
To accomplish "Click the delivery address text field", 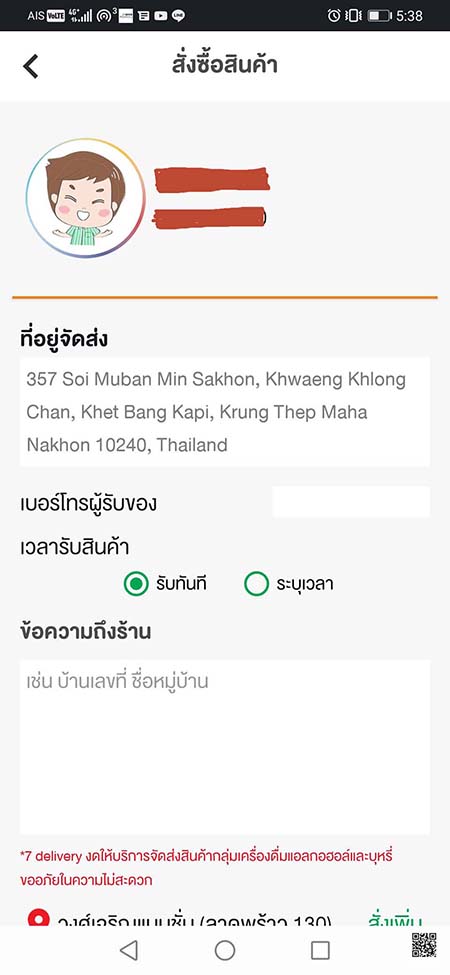I will coord(224,412).
